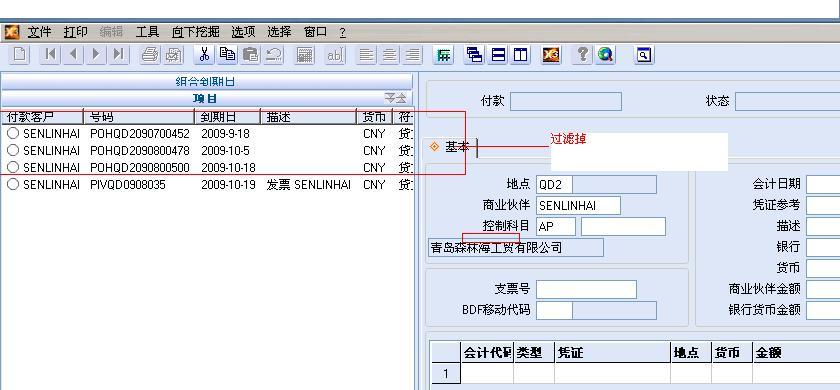The image size is (840, 390).
Task: Click the Cut scissors icon
Action: (204, 55)
